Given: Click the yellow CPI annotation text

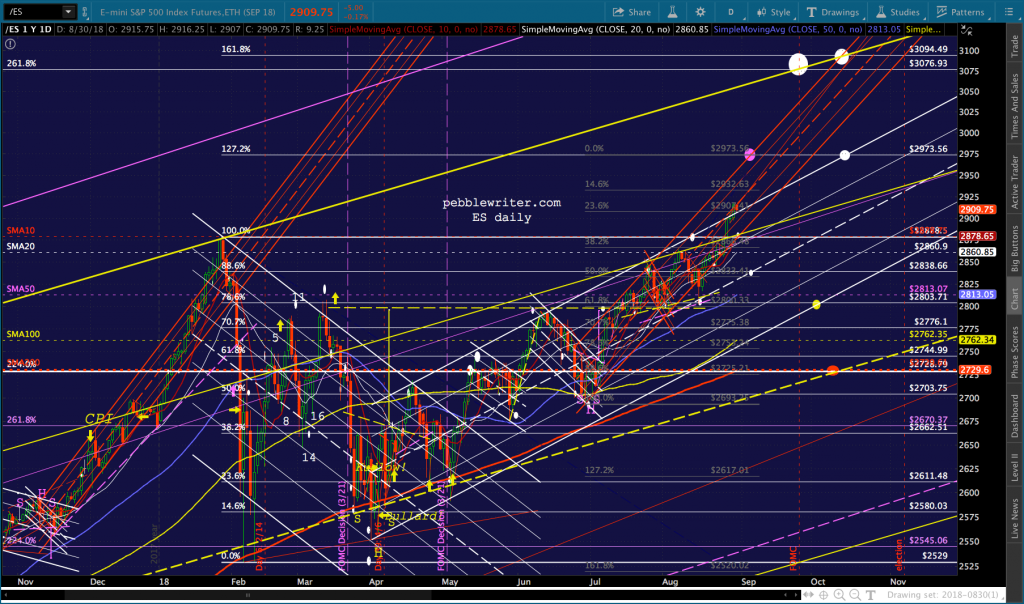Looking at the screenshot, I should click(x=99, y=419).
